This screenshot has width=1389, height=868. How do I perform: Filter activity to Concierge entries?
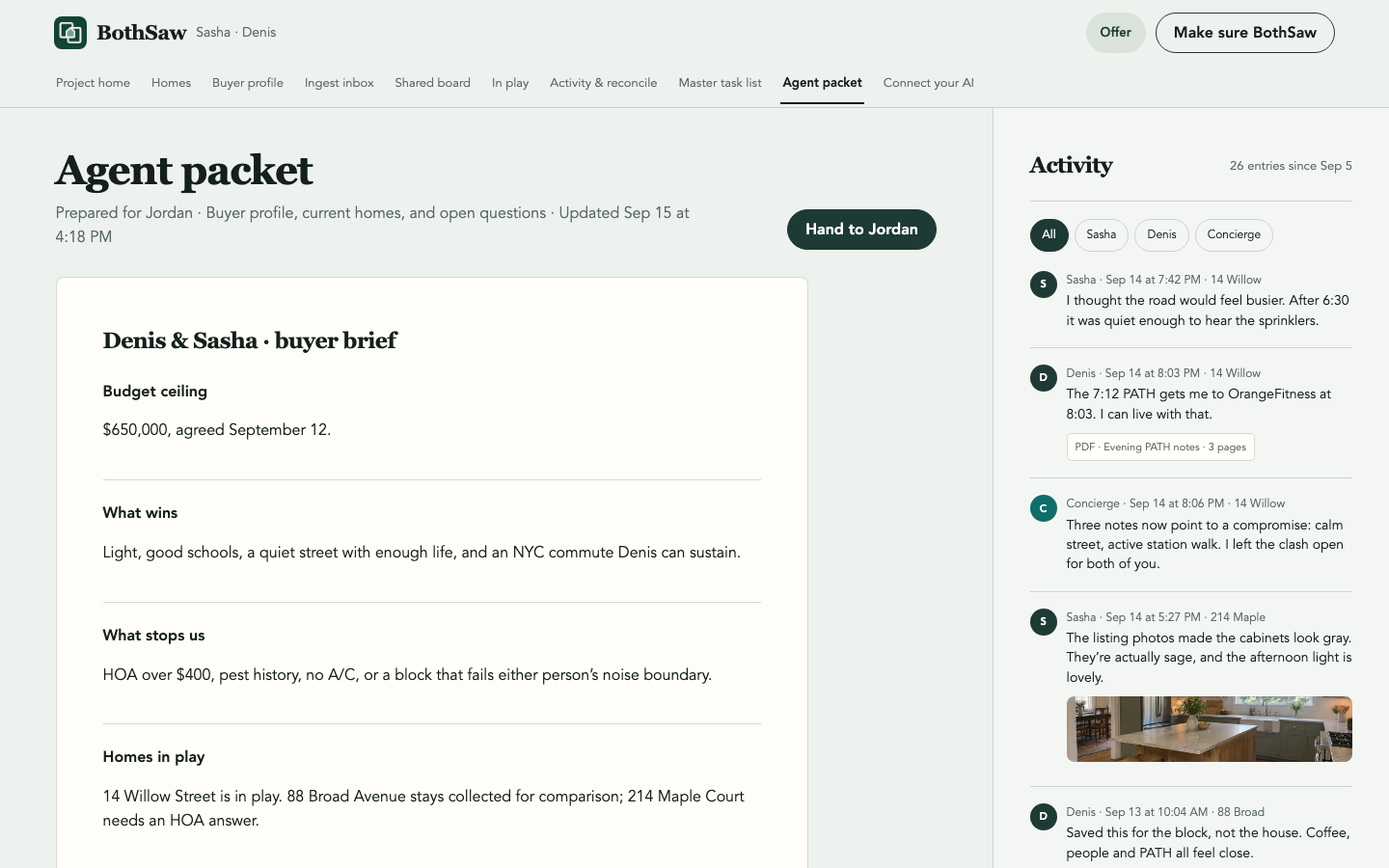pos(1234,234)
